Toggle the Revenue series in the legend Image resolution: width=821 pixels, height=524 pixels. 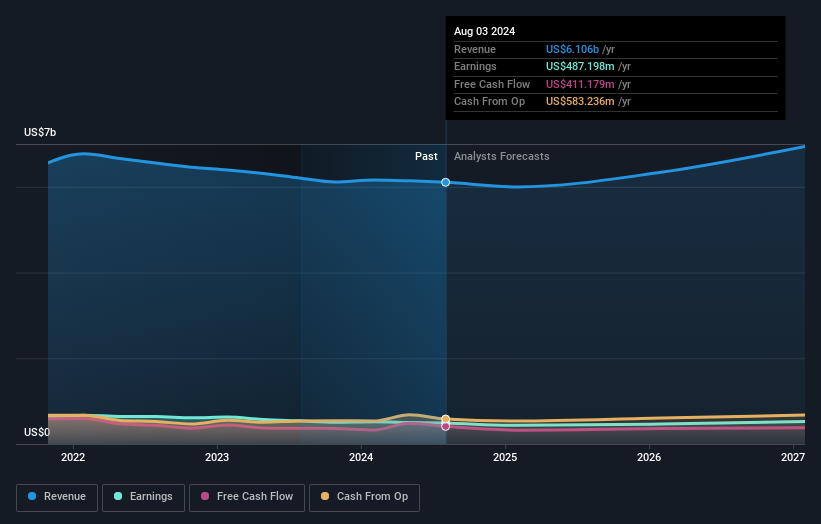pos(57,497)
